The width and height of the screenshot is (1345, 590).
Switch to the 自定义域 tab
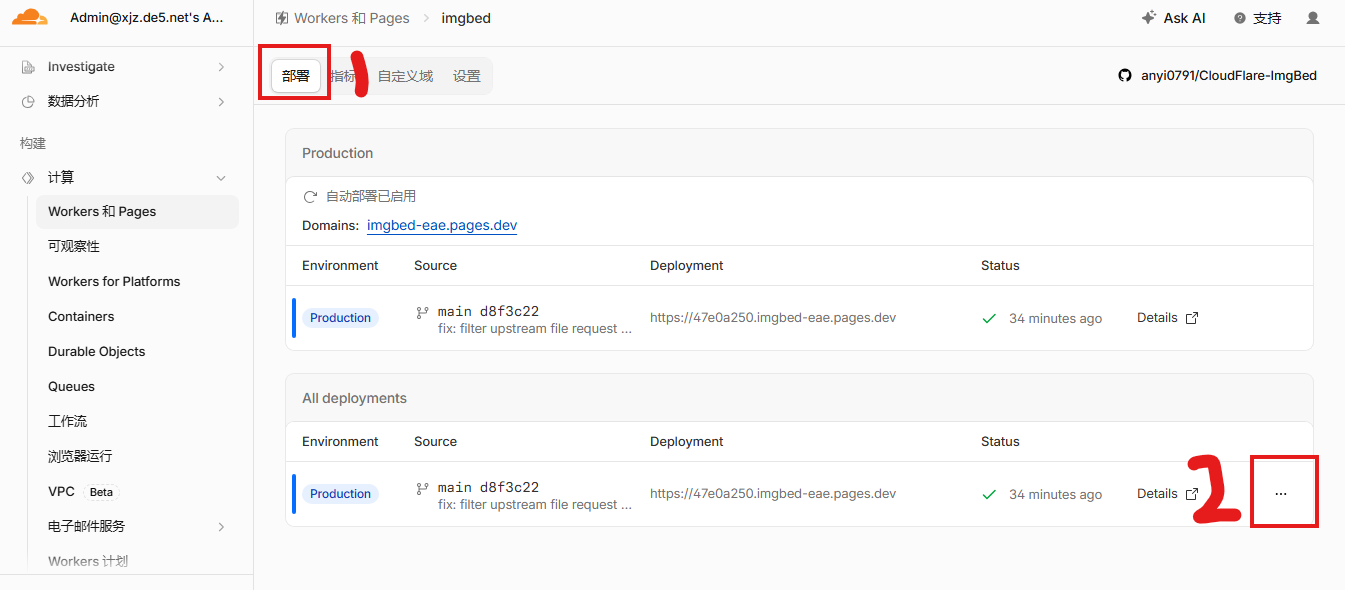point(405,76)
